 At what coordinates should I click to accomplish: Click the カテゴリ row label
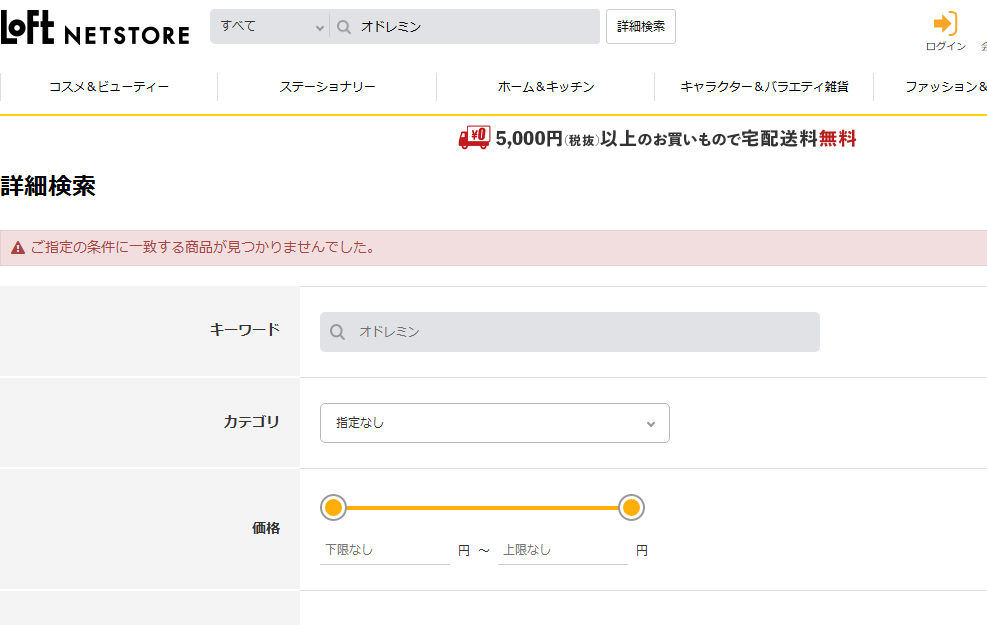click(x=251, y=422)
